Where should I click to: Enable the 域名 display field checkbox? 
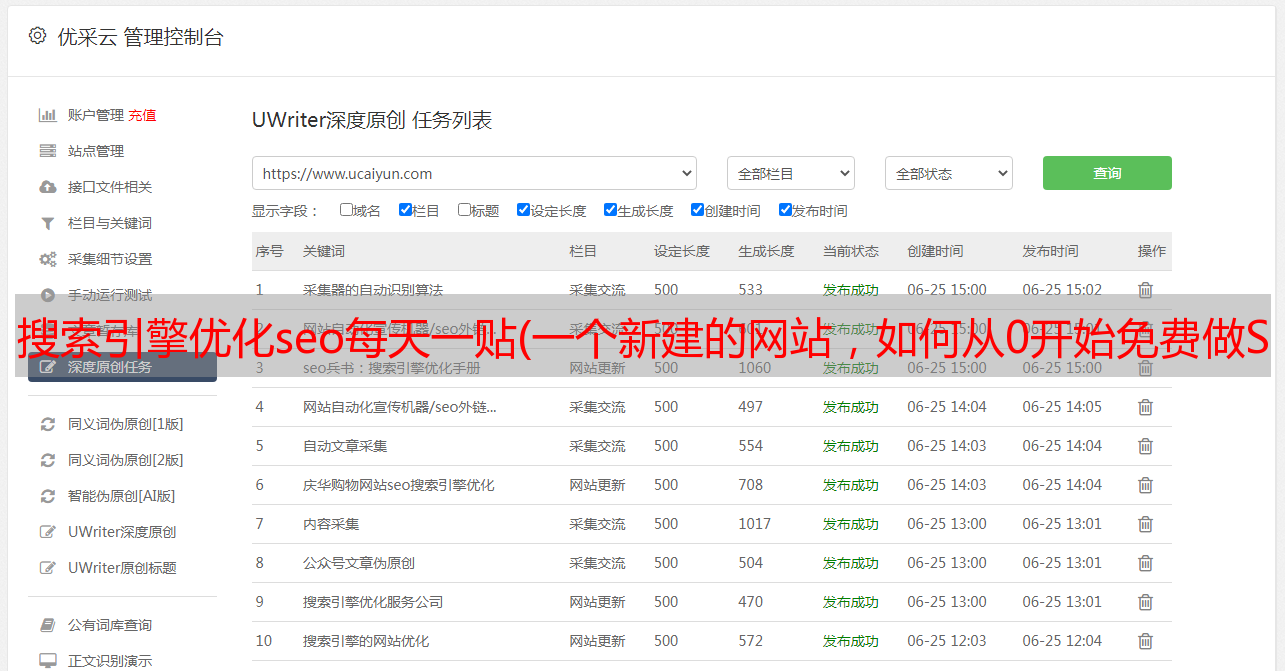click(x=346, y=210)
